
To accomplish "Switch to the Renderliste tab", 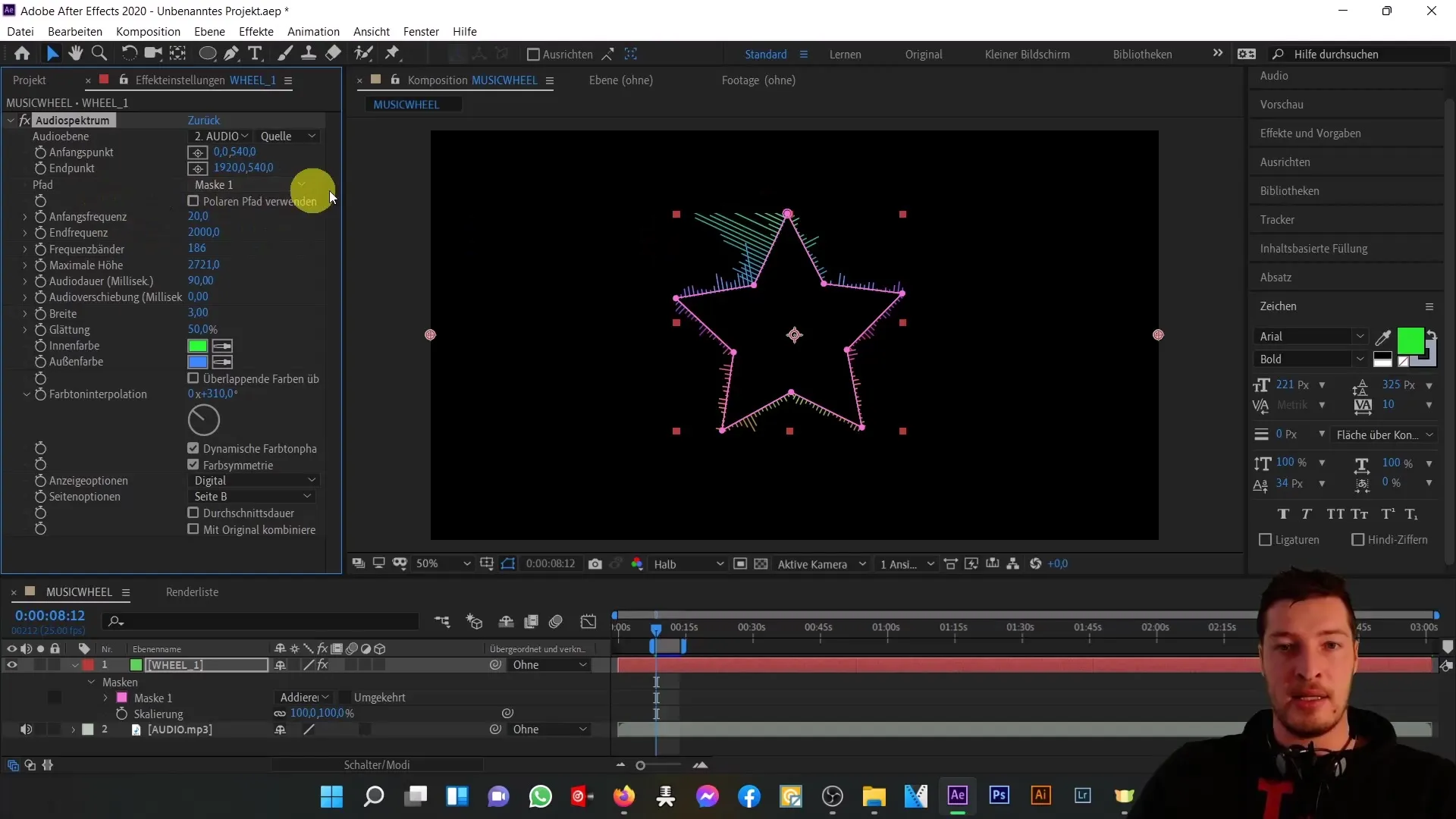I will point(193,592).
